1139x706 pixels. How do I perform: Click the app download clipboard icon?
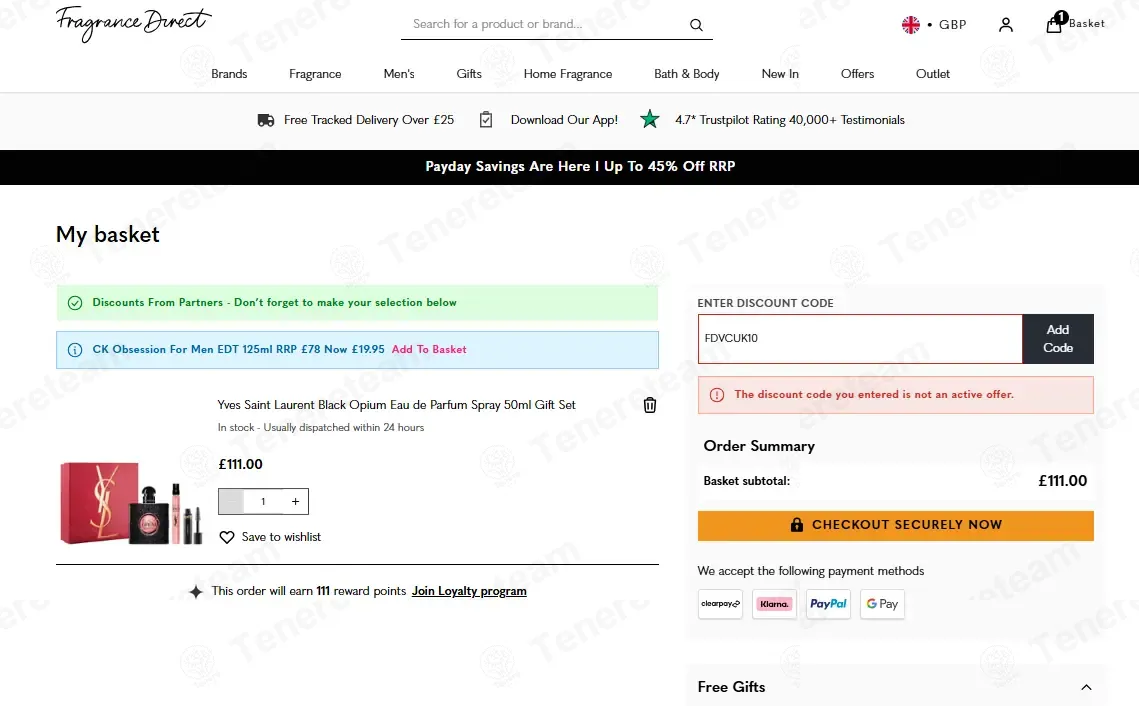486,120
